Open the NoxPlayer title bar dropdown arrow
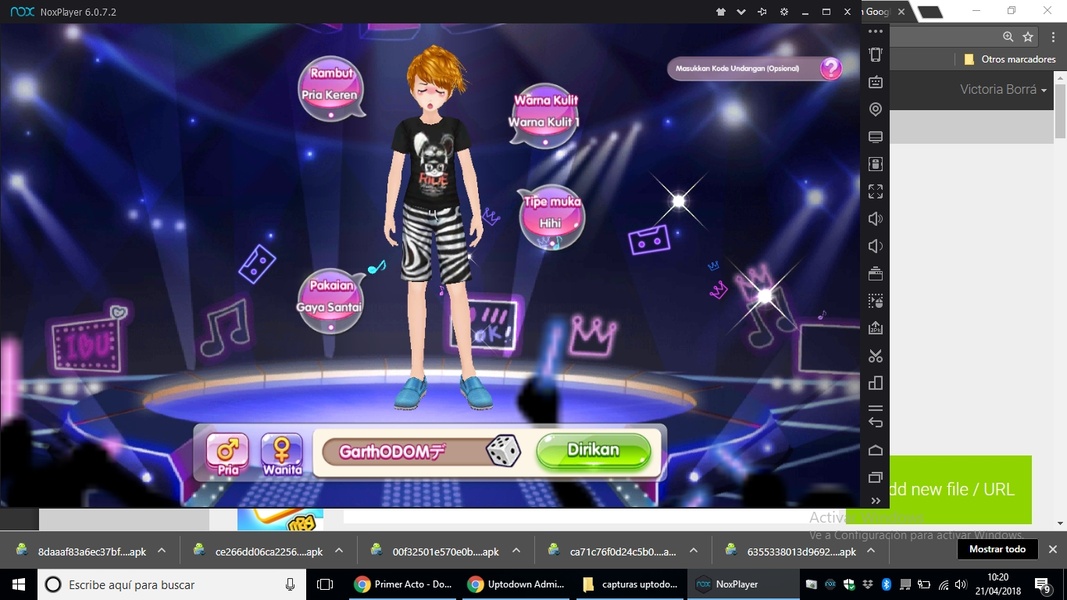Viewport: 1067px width, 600px height. [x=741, y=12]
